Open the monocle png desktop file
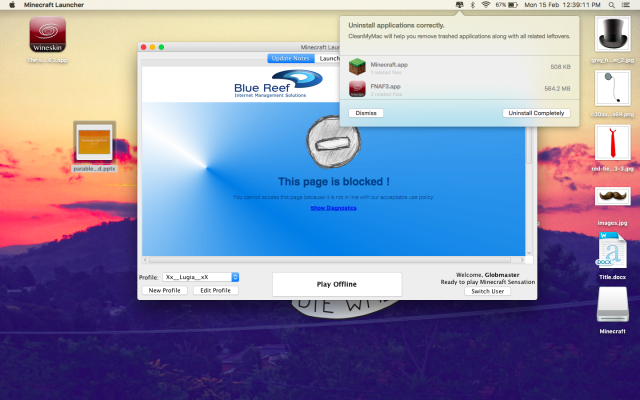The width and height of the screenshot is (640, 400). point(612,88)
